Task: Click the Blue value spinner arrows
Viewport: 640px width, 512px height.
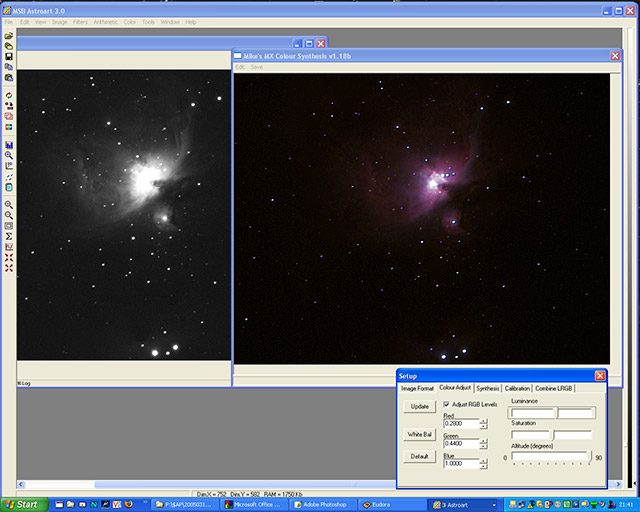Action: tap(484, 463)
